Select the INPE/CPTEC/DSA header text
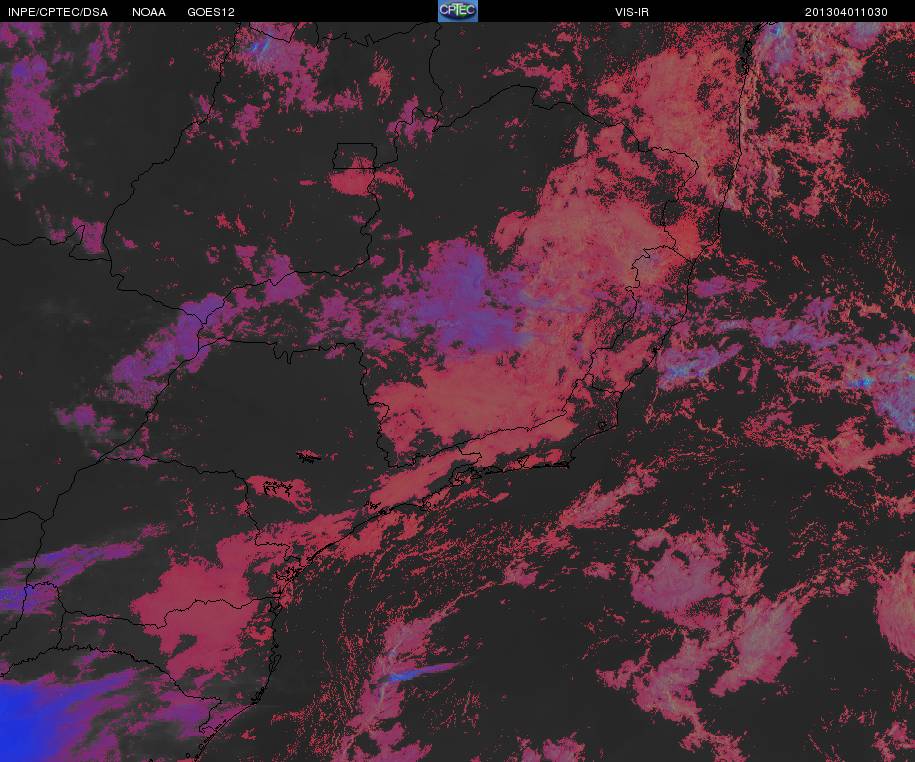The image size is (915, 762). click(x=58, y=12)
